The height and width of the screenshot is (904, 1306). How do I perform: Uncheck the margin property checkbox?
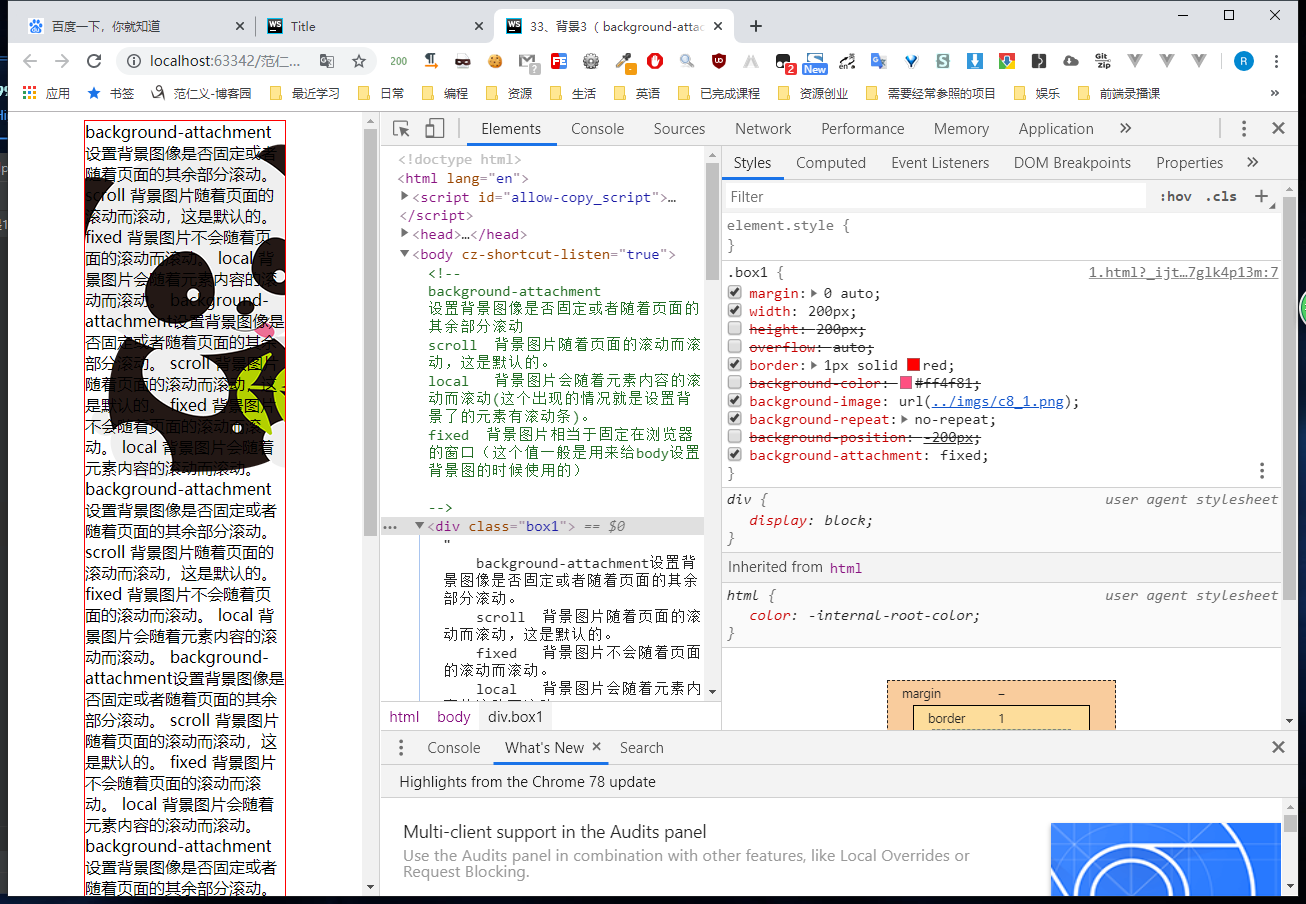pyautogui.click(x=735, y=293)
